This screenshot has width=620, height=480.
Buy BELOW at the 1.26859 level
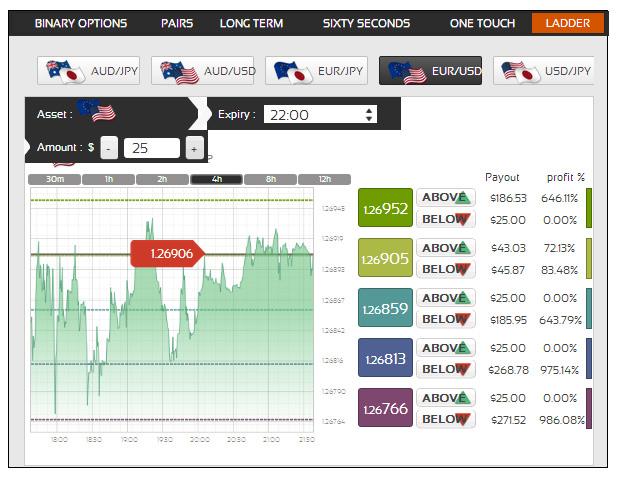pyautogui.click(x=446, y=319)
